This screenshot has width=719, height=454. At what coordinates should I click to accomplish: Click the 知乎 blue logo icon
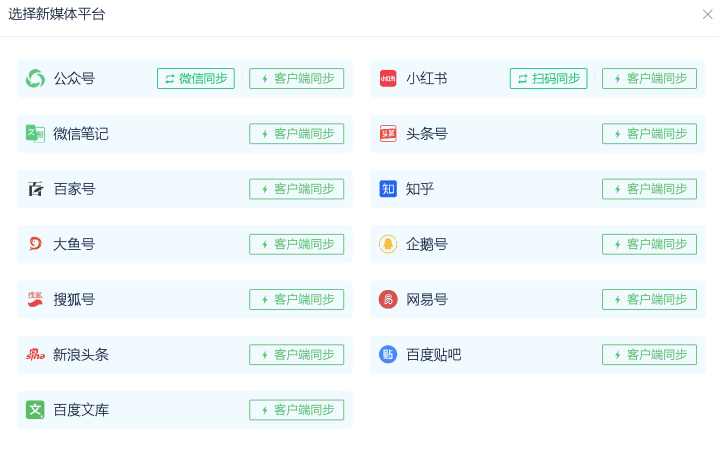point(388,189)
